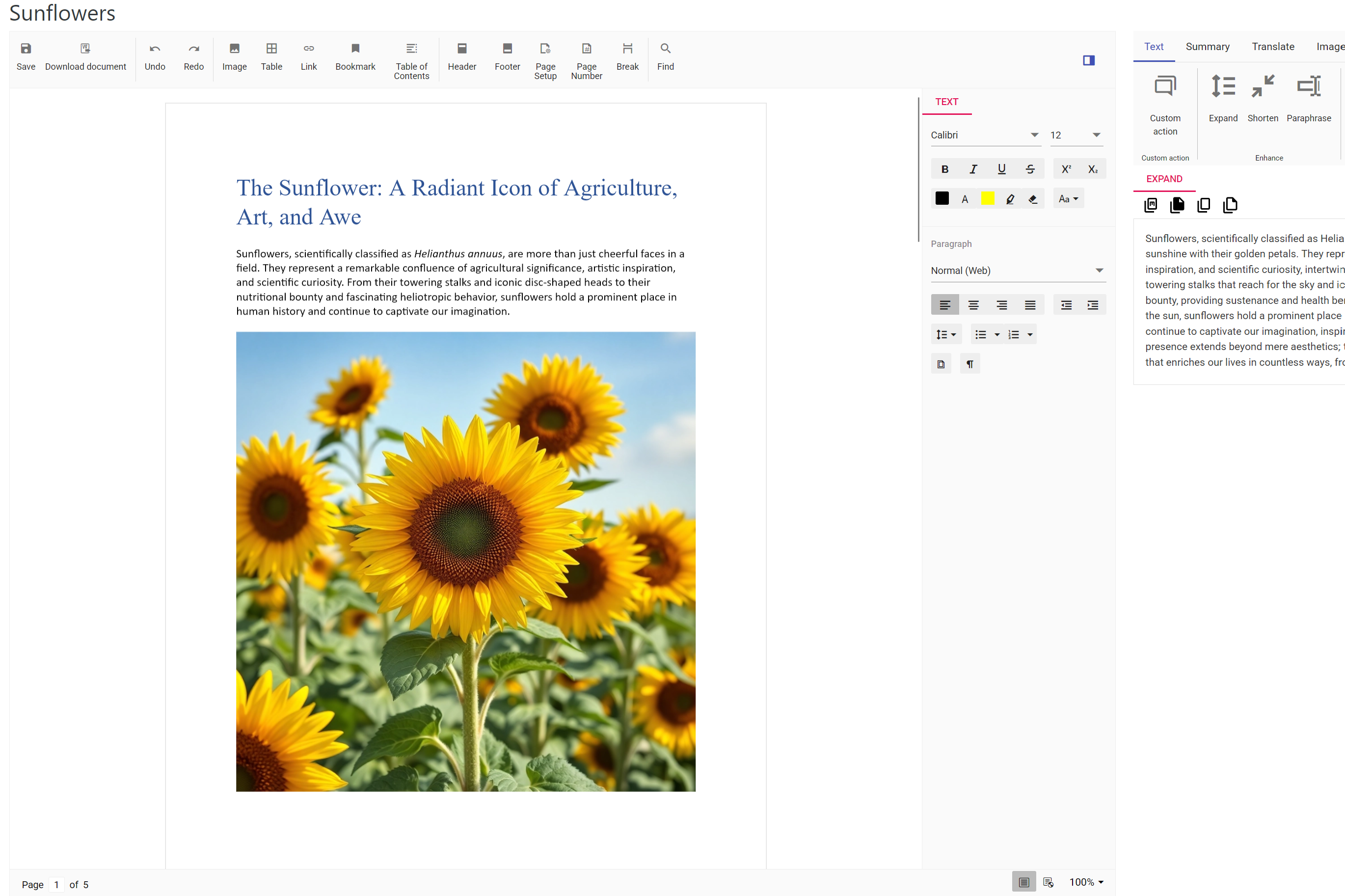Run a Custom action
This screenshot has width=1345, height=896.
(x=1164, y=105)
